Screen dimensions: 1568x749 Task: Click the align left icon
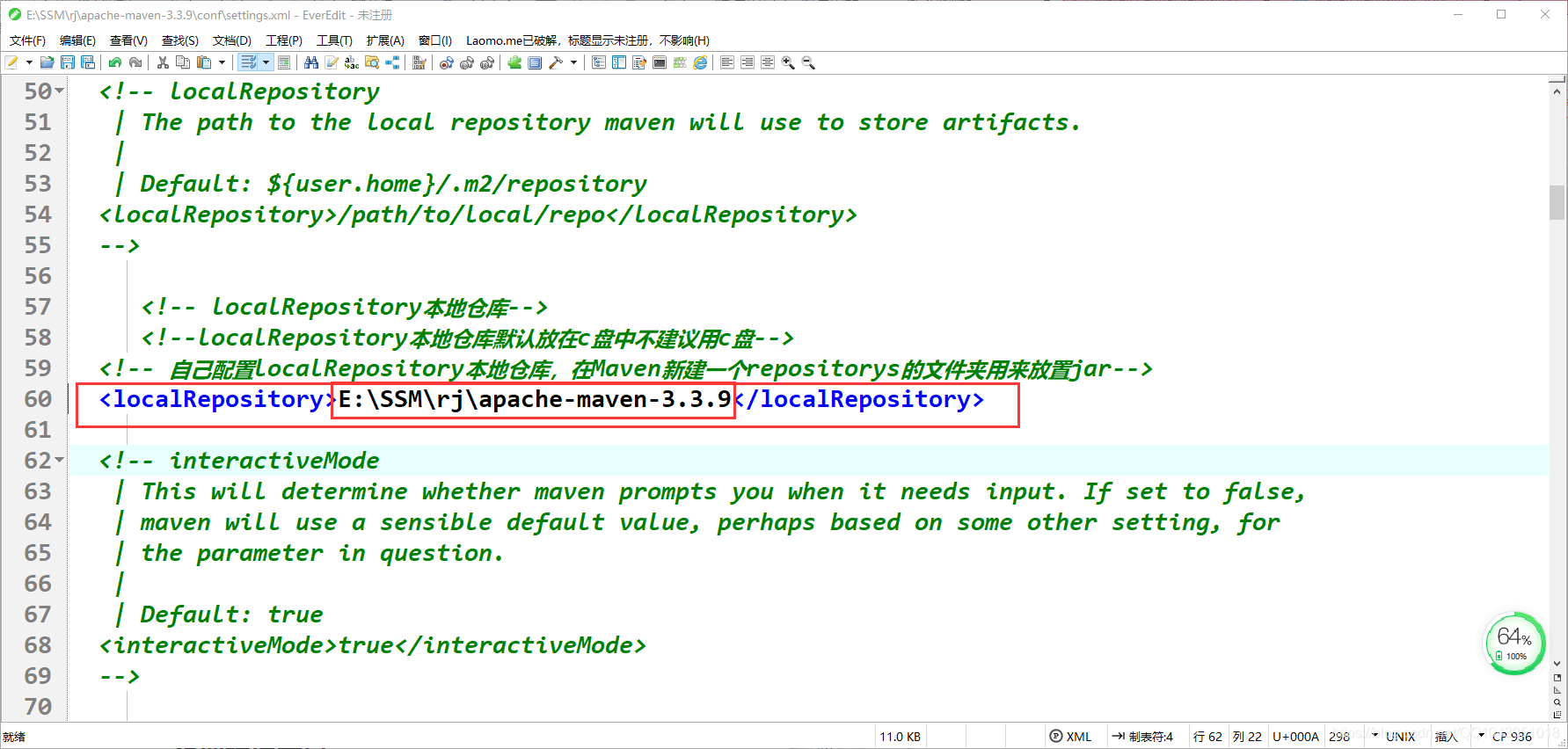click(727, 62)
